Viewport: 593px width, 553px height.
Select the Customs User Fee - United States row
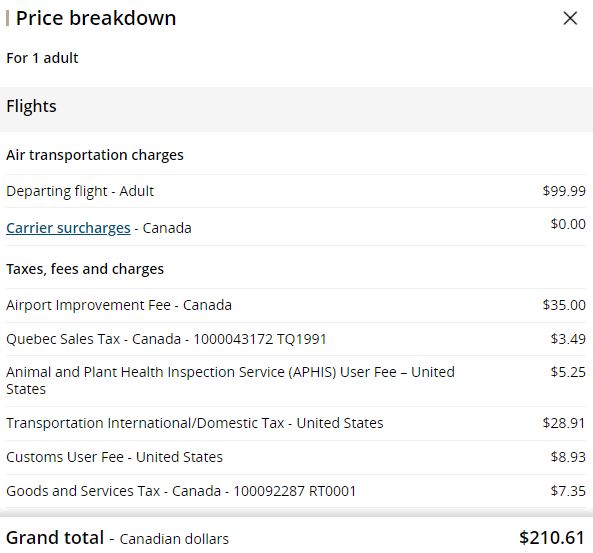point(296,457)
